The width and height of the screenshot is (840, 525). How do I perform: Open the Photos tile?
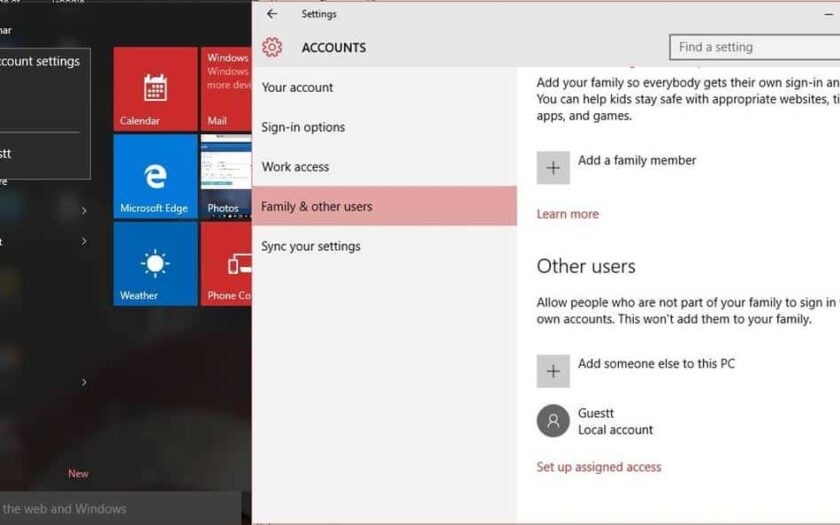pos(226,176)
